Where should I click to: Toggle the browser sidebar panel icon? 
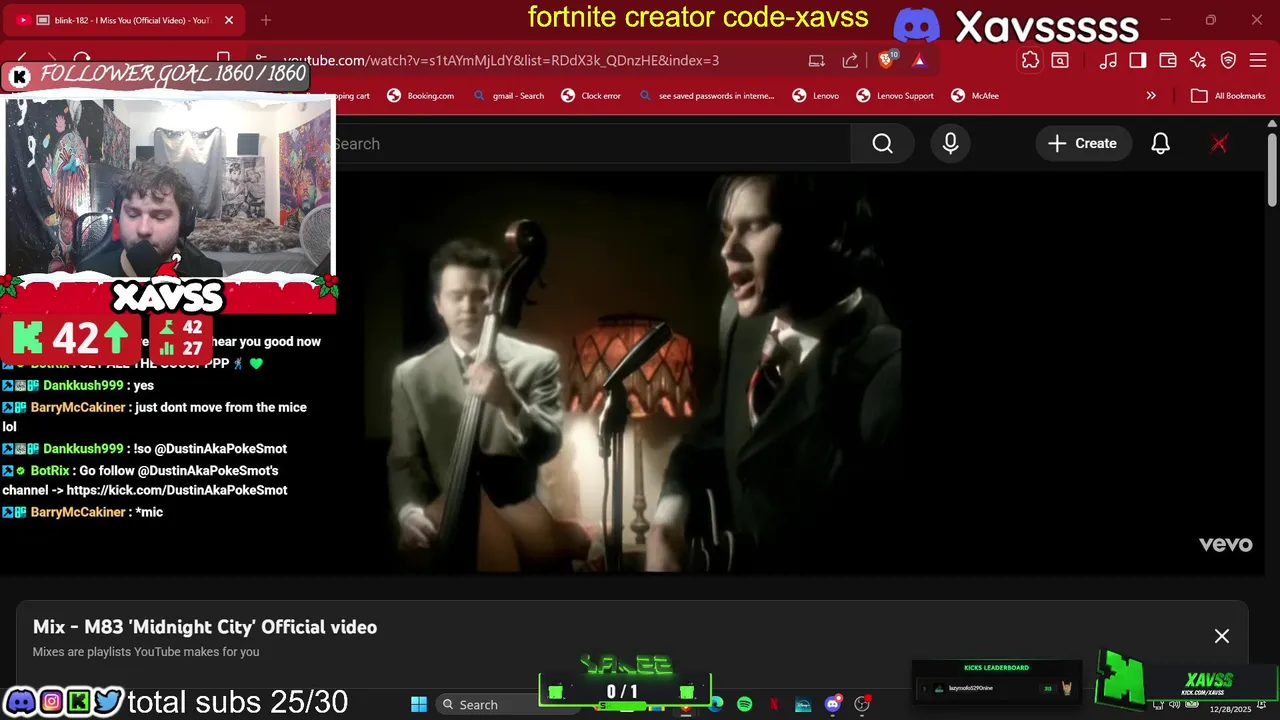[x=1138, y=60]
